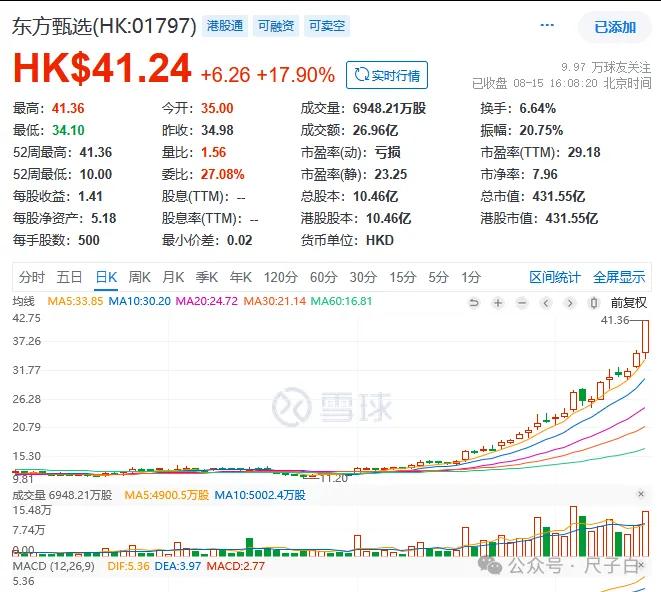Select the 月K chart tab

(173, 277)
